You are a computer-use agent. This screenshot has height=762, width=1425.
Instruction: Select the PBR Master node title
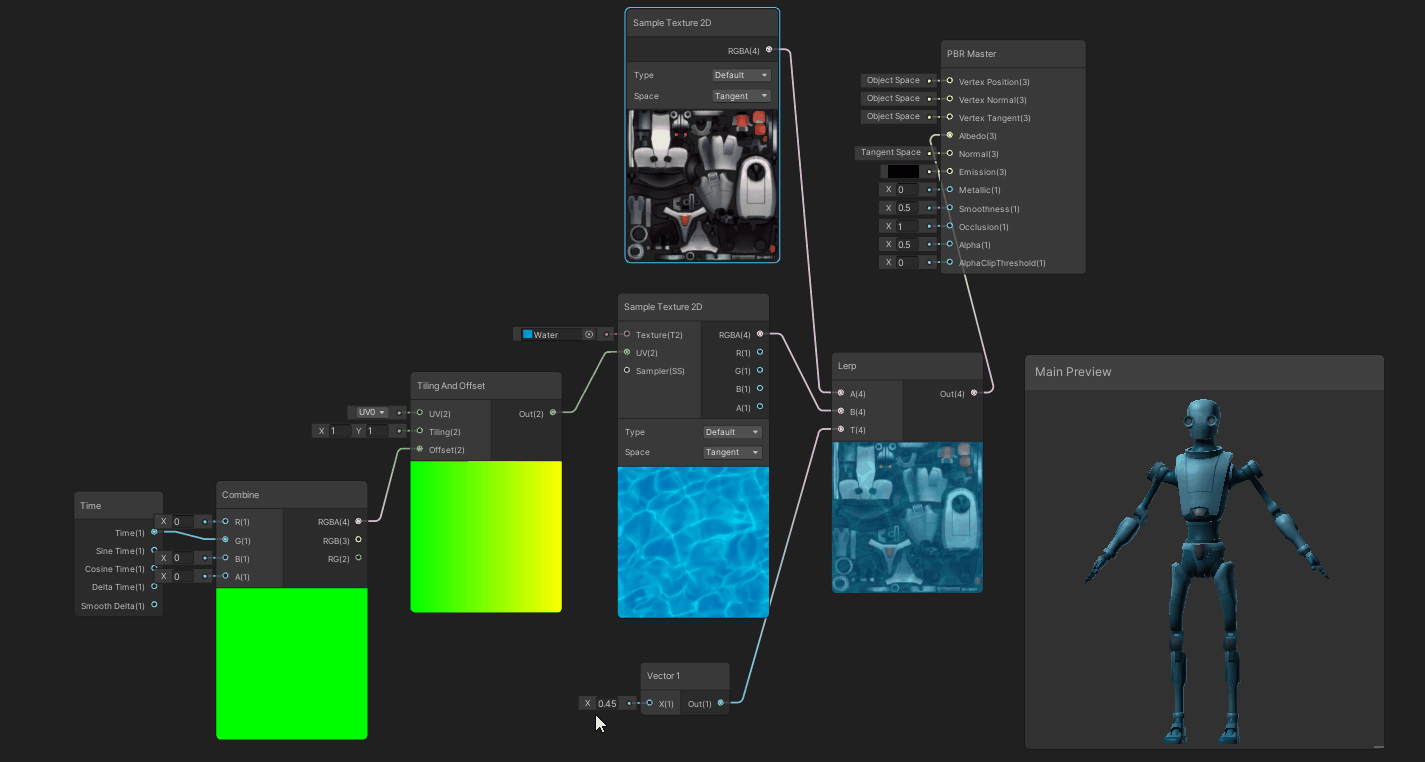pyautogui.click(x=971, y=54)
